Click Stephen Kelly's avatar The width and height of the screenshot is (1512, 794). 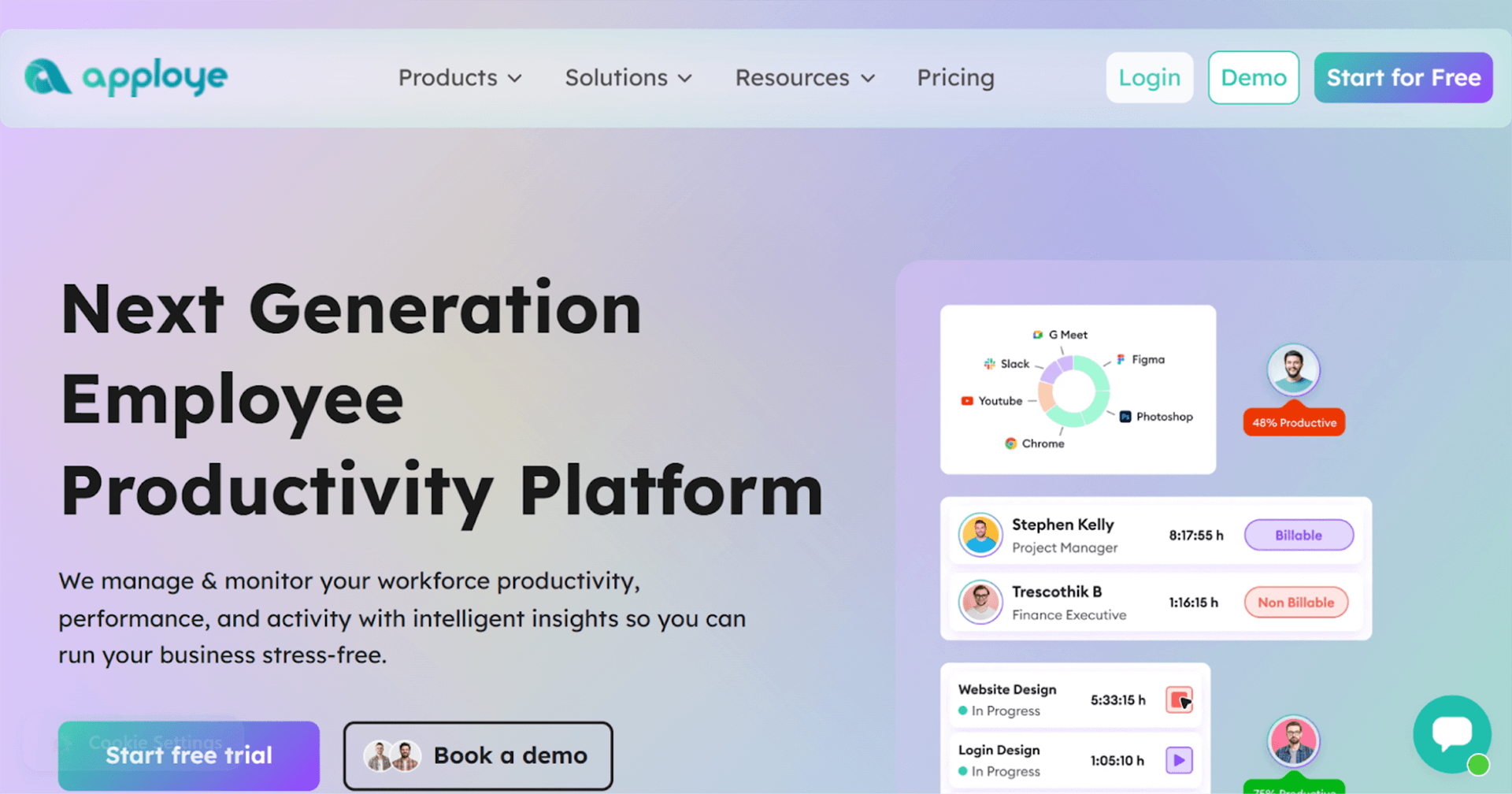980,535
